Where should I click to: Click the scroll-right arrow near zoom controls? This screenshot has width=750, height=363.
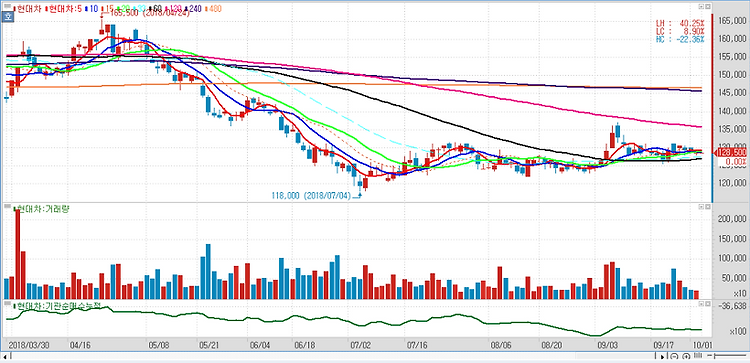(662, 356)
